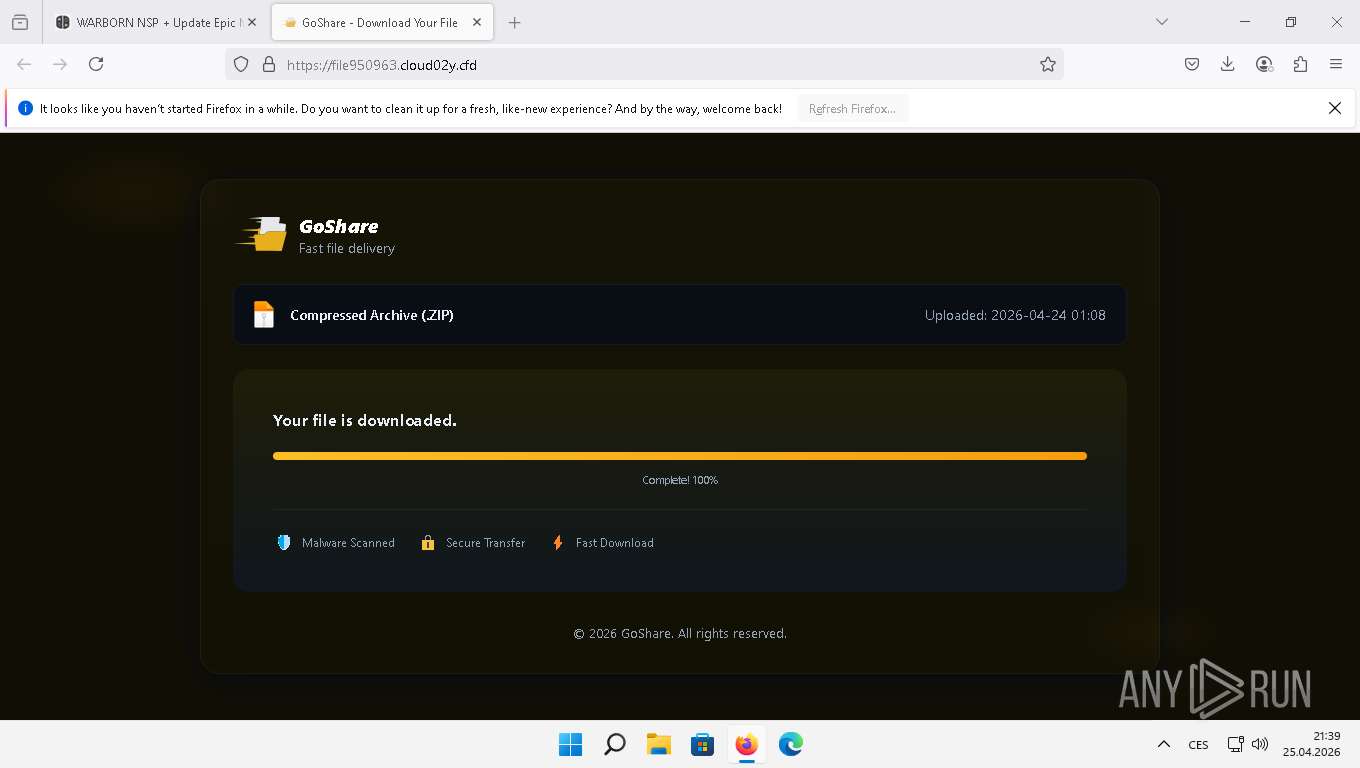Go forward one page
This screenshot has width=1360, height=768.
pos(60,64)
